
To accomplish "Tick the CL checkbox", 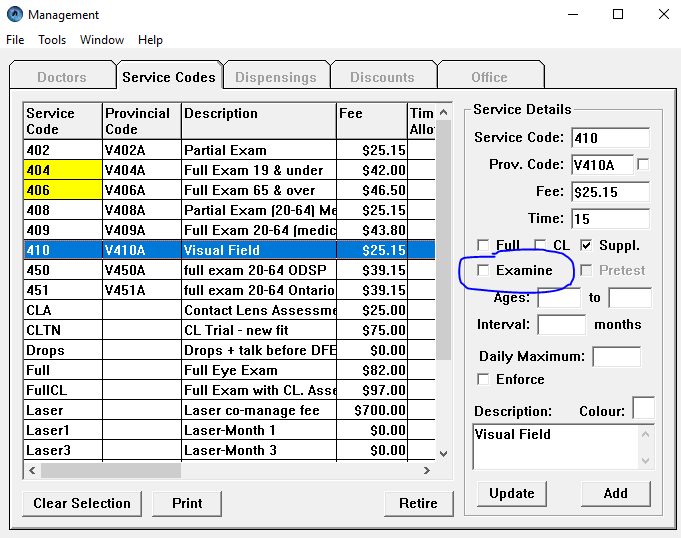I will pyautogui.click(x=540, y=245).
